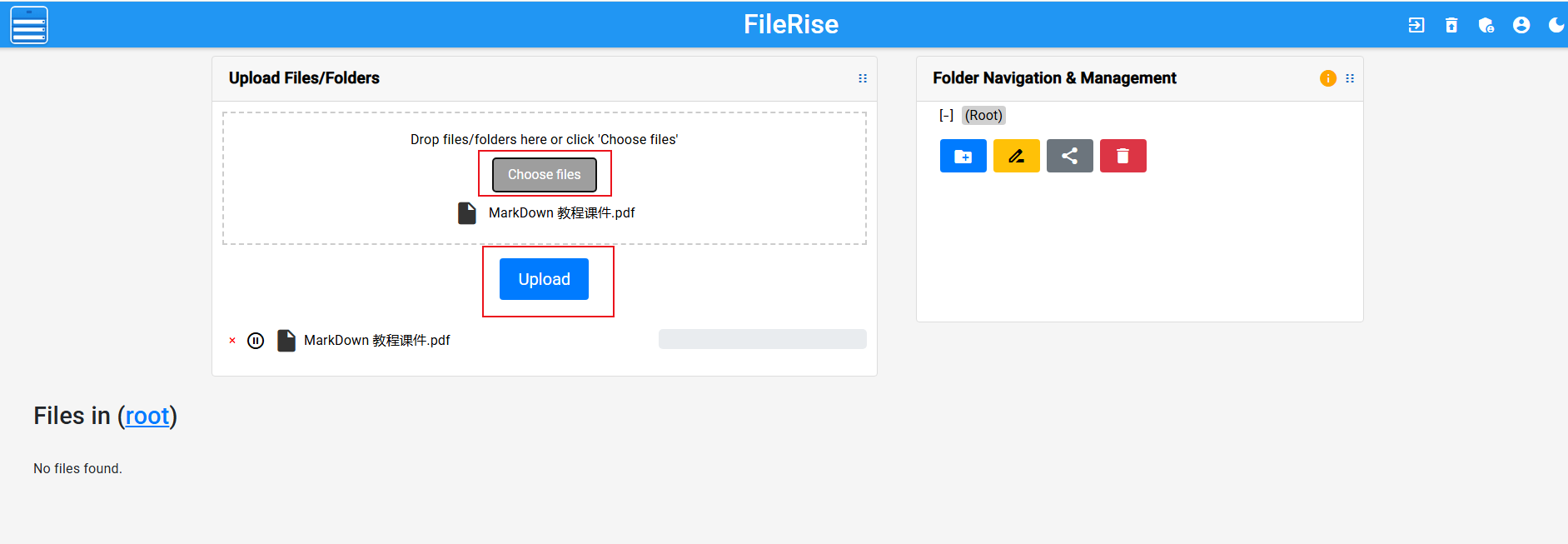Show folder navigation info icon
The height and width of the screenshot is (544, 1568).
click(x=1328, y=78)
